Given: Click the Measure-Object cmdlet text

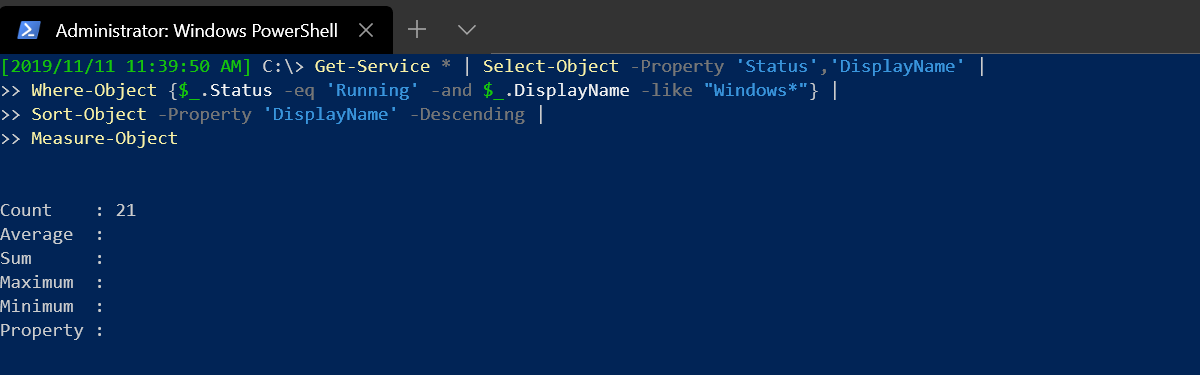Looking at the screenshot, I should [104, 139].
